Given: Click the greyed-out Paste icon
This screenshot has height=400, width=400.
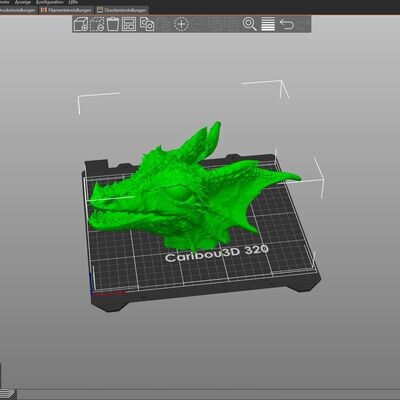Looking at the screenshot, I should pos(164,24).
